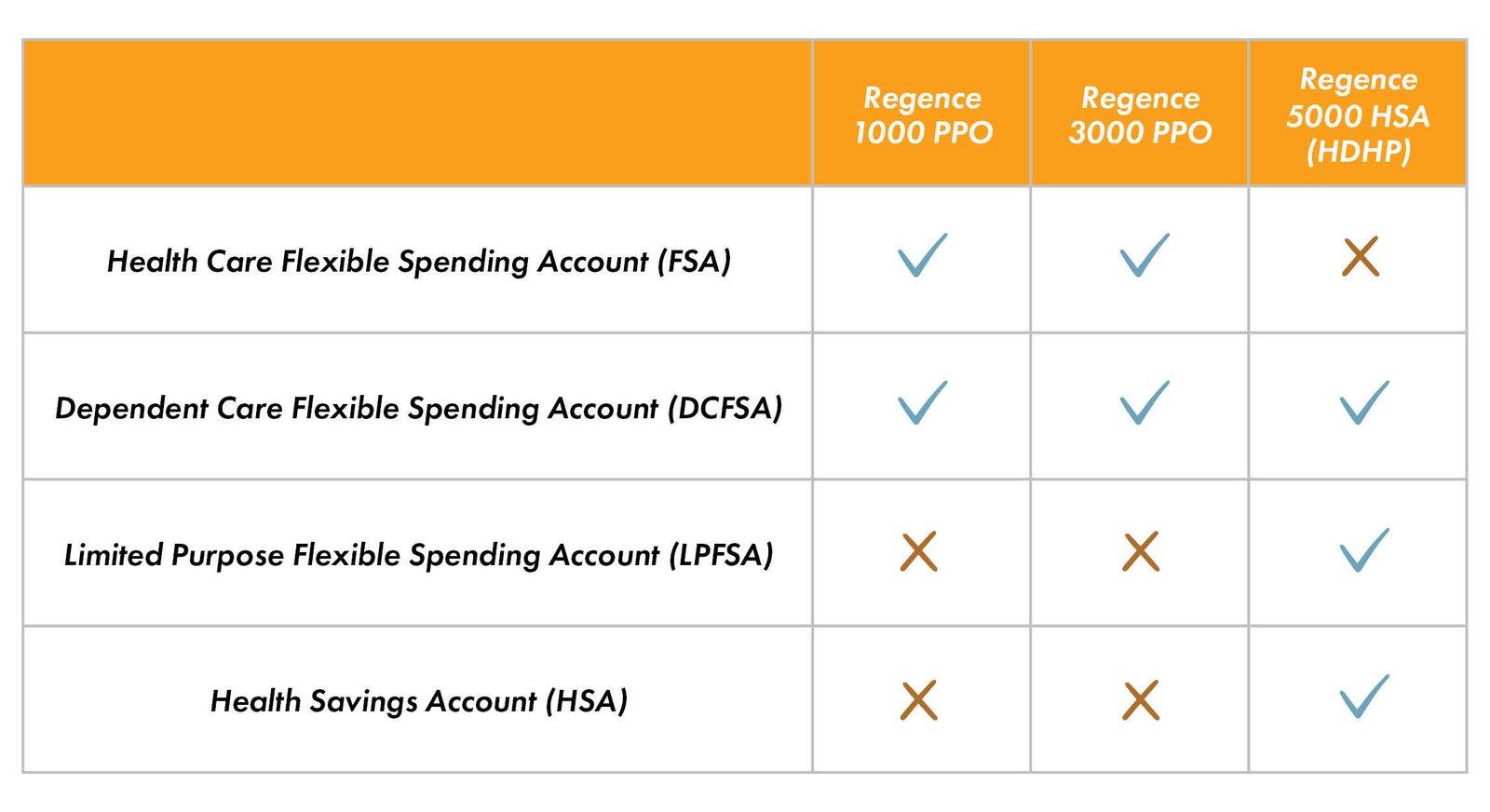
Task: Click Limited Purpose Flexible Spending Account label
Action: pyautogui.click(x=419, y=555)
